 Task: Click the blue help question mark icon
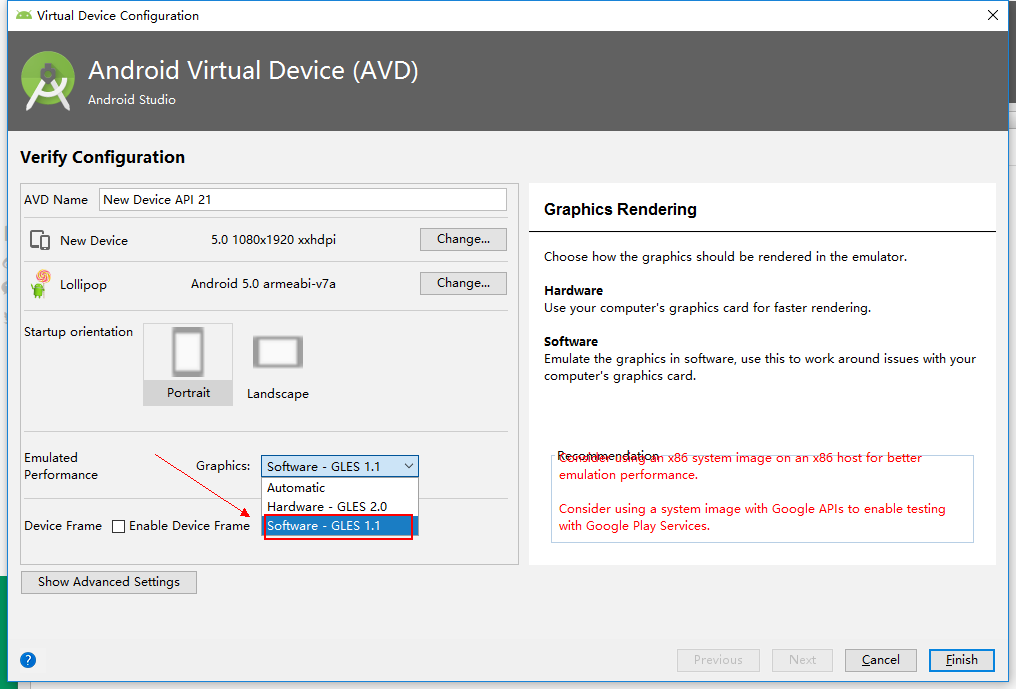tap(28, 660)
